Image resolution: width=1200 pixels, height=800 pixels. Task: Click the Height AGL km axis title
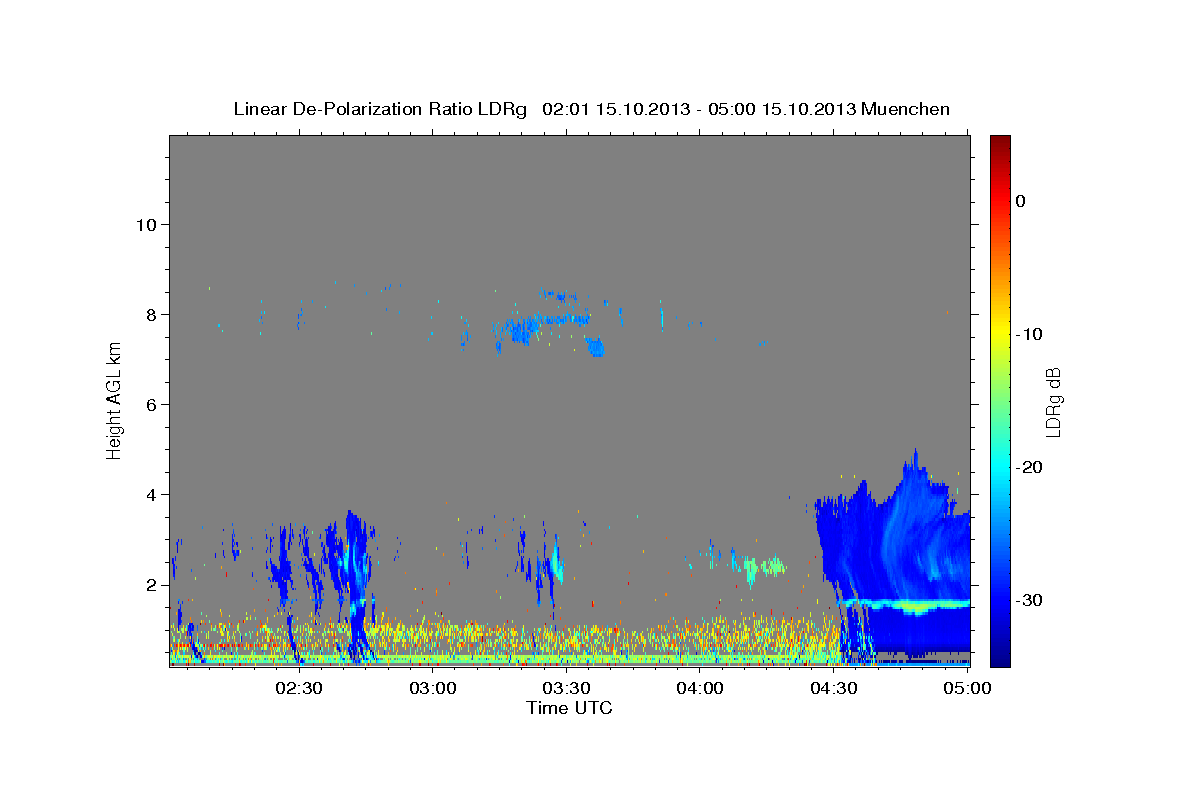pyautogui.click(x=115, y=400)
